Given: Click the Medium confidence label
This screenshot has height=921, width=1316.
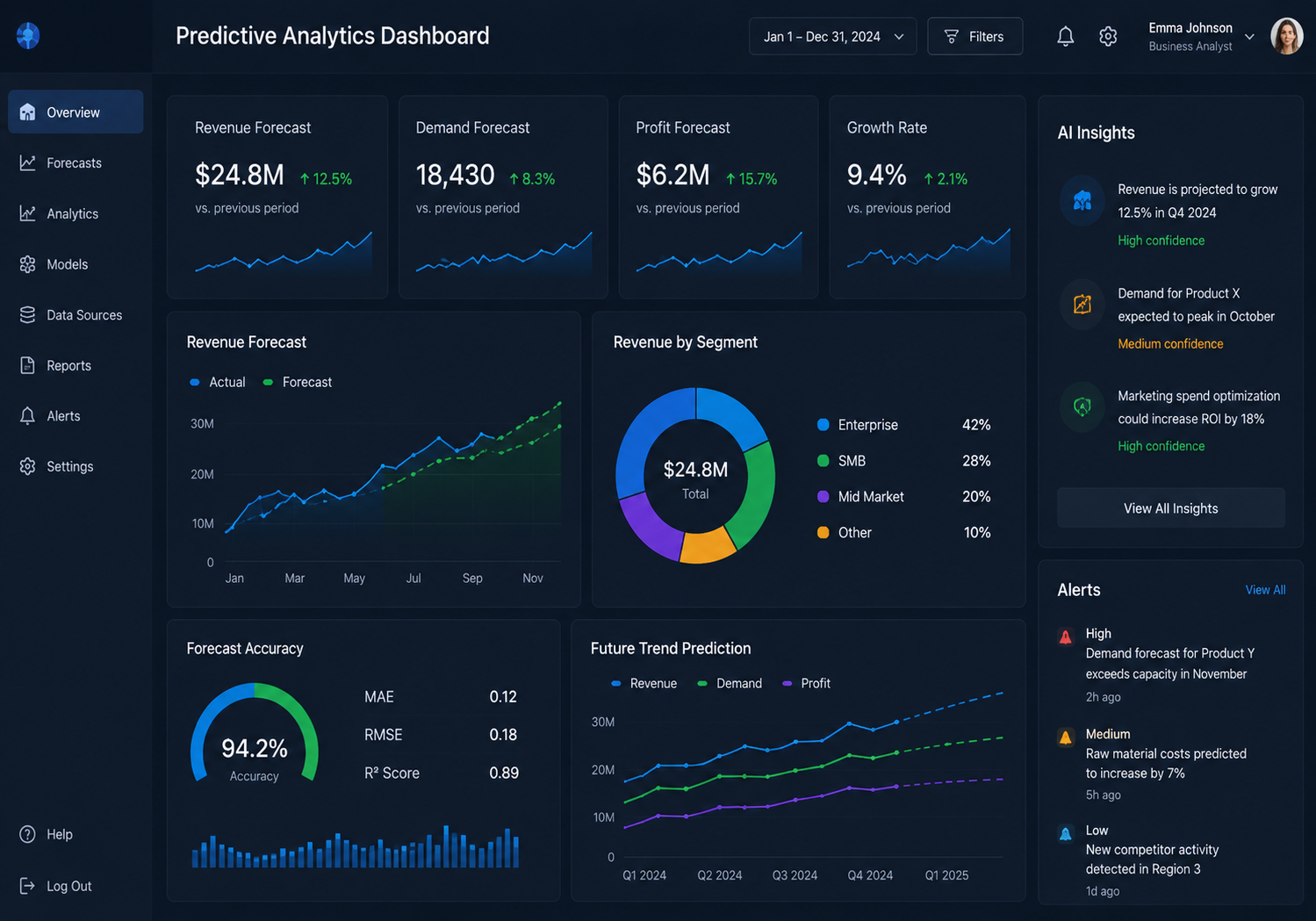Looking at the screenshot, I should click(1170, 344).
